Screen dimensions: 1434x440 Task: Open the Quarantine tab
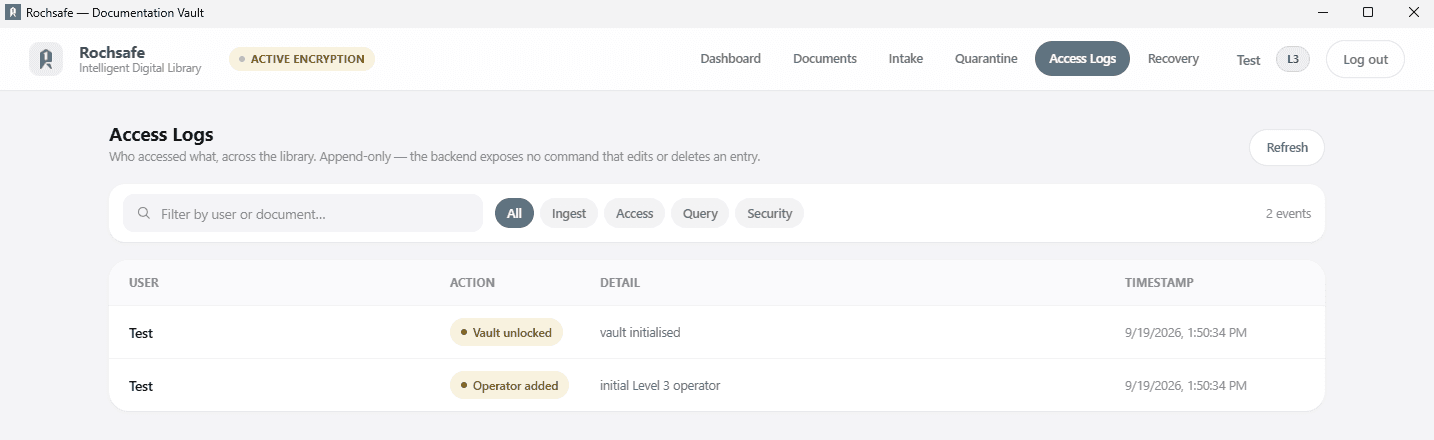(986, 59)
